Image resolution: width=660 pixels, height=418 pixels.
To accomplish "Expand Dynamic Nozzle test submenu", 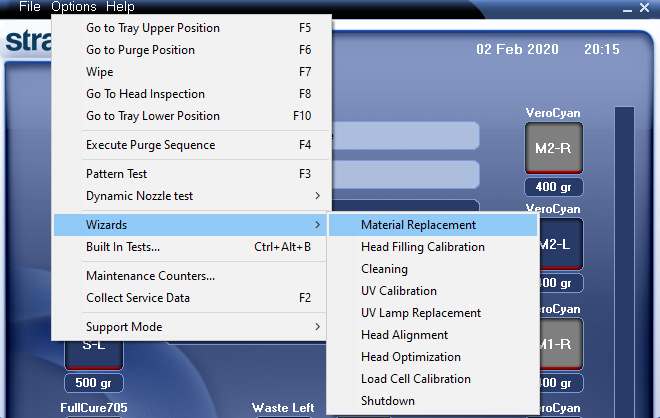I will coord(318,196).
